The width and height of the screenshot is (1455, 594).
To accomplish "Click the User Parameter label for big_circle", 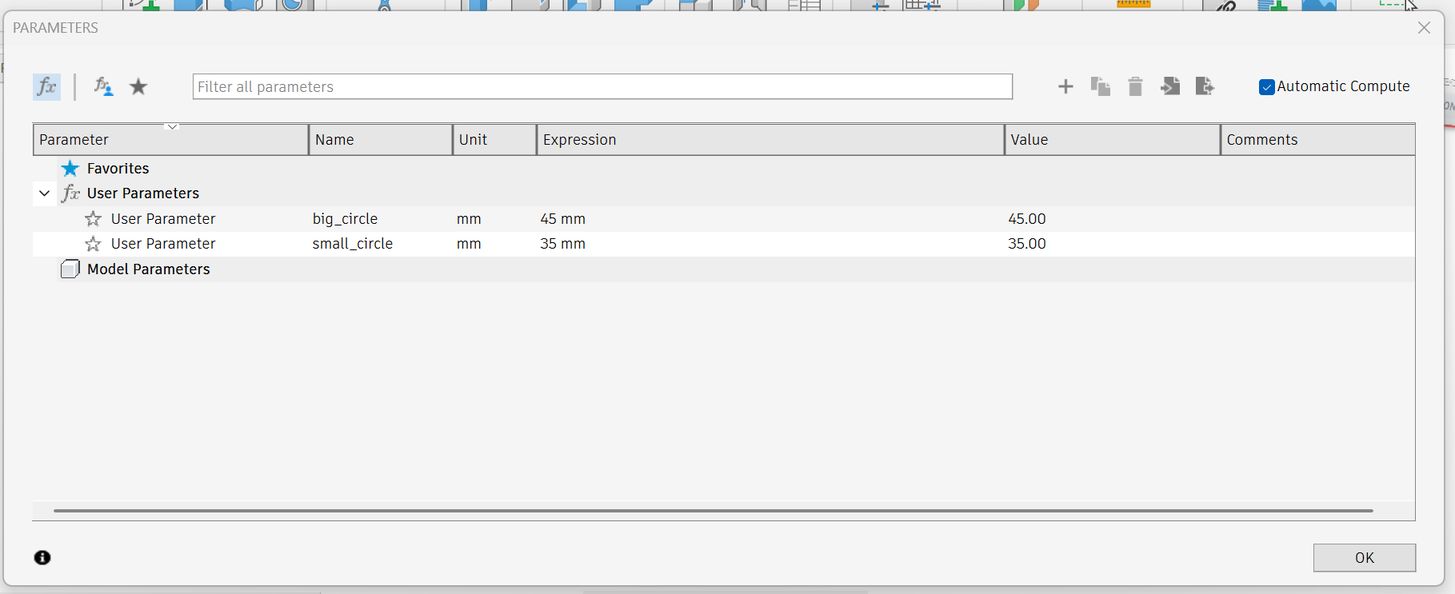I will (x=163, y=219).
